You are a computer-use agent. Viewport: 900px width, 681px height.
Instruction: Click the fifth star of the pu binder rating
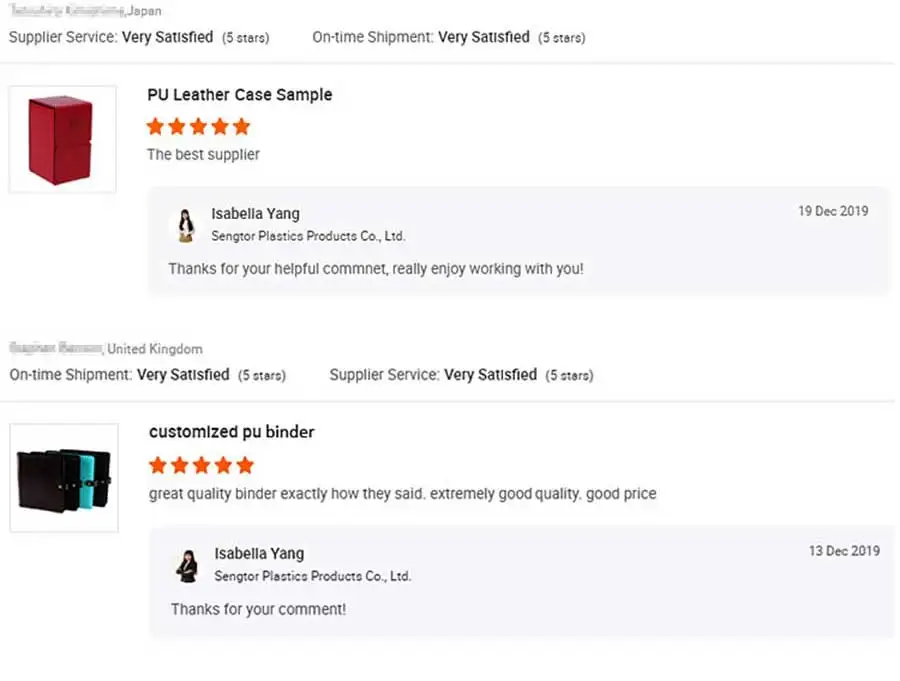245,465
